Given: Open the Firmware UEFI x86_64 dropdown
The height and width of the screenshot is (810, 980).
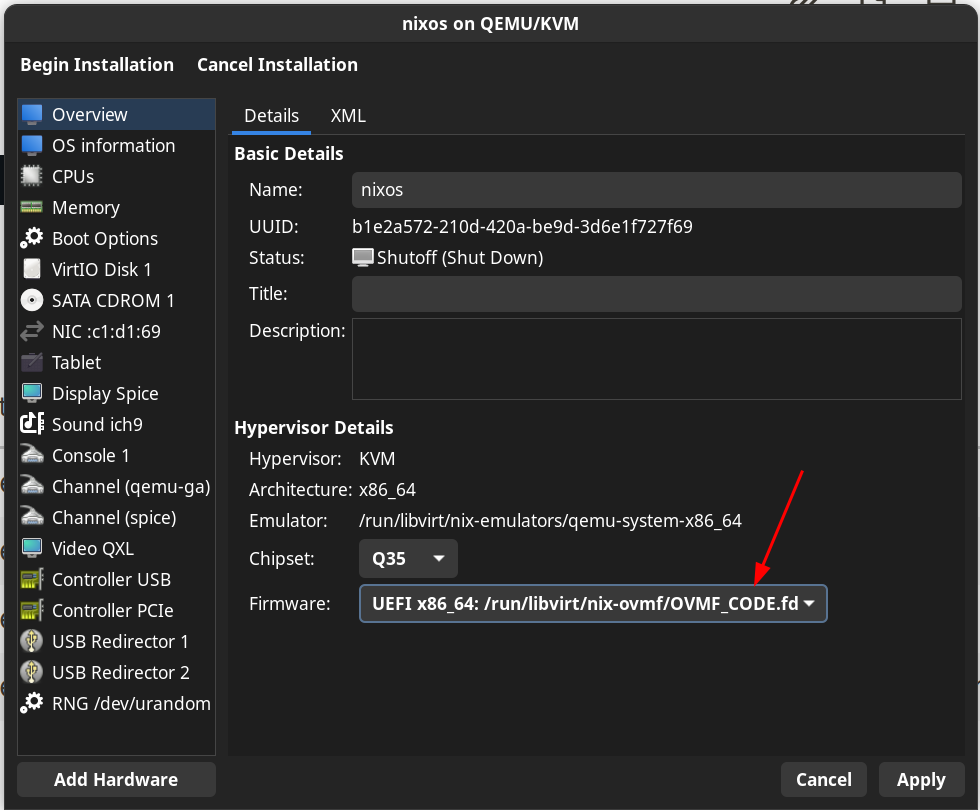Looking at the screenshot, I should [x=593, y=603].
